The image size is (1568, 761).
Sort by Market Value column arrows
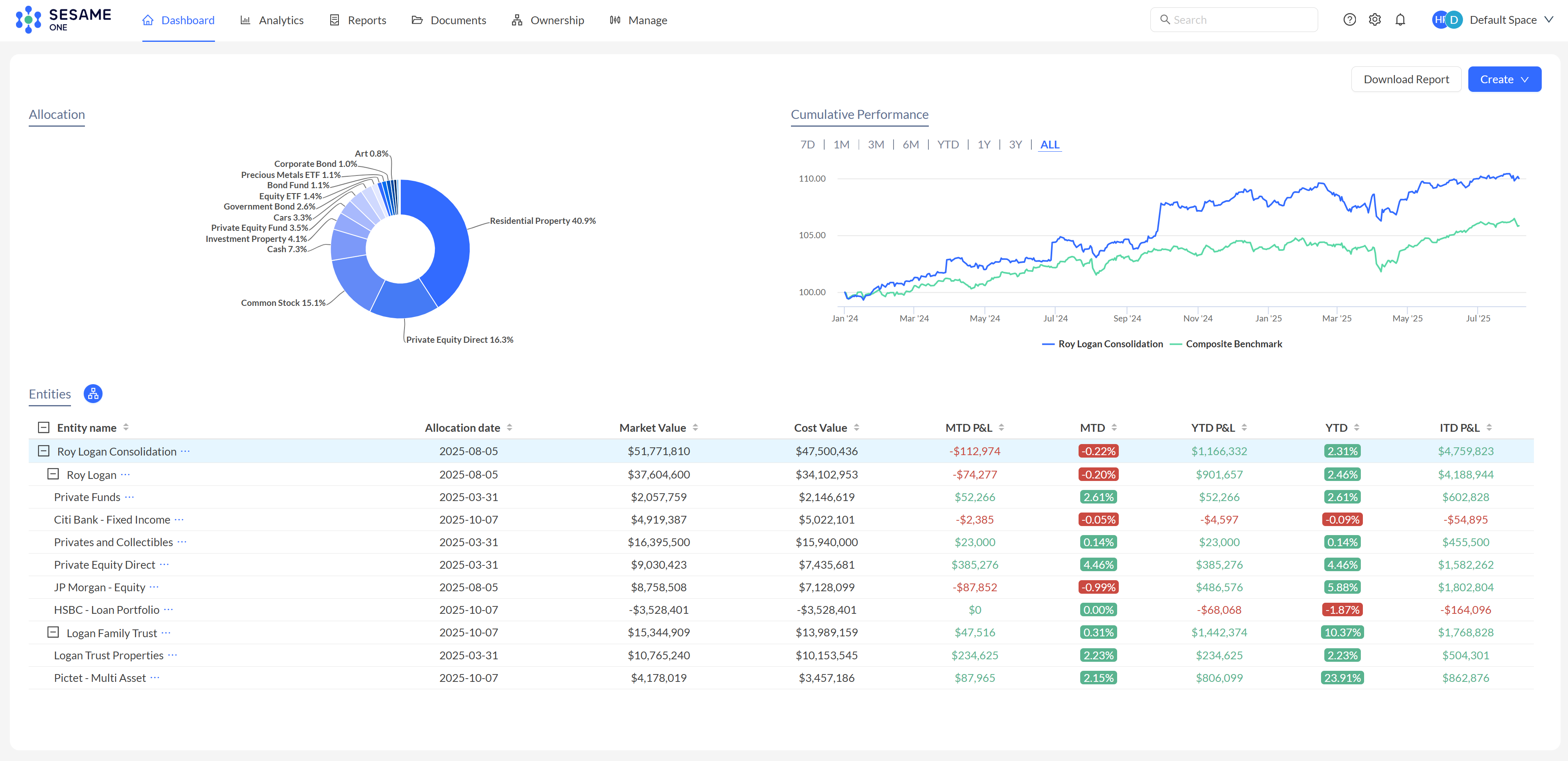click(695, 428)
